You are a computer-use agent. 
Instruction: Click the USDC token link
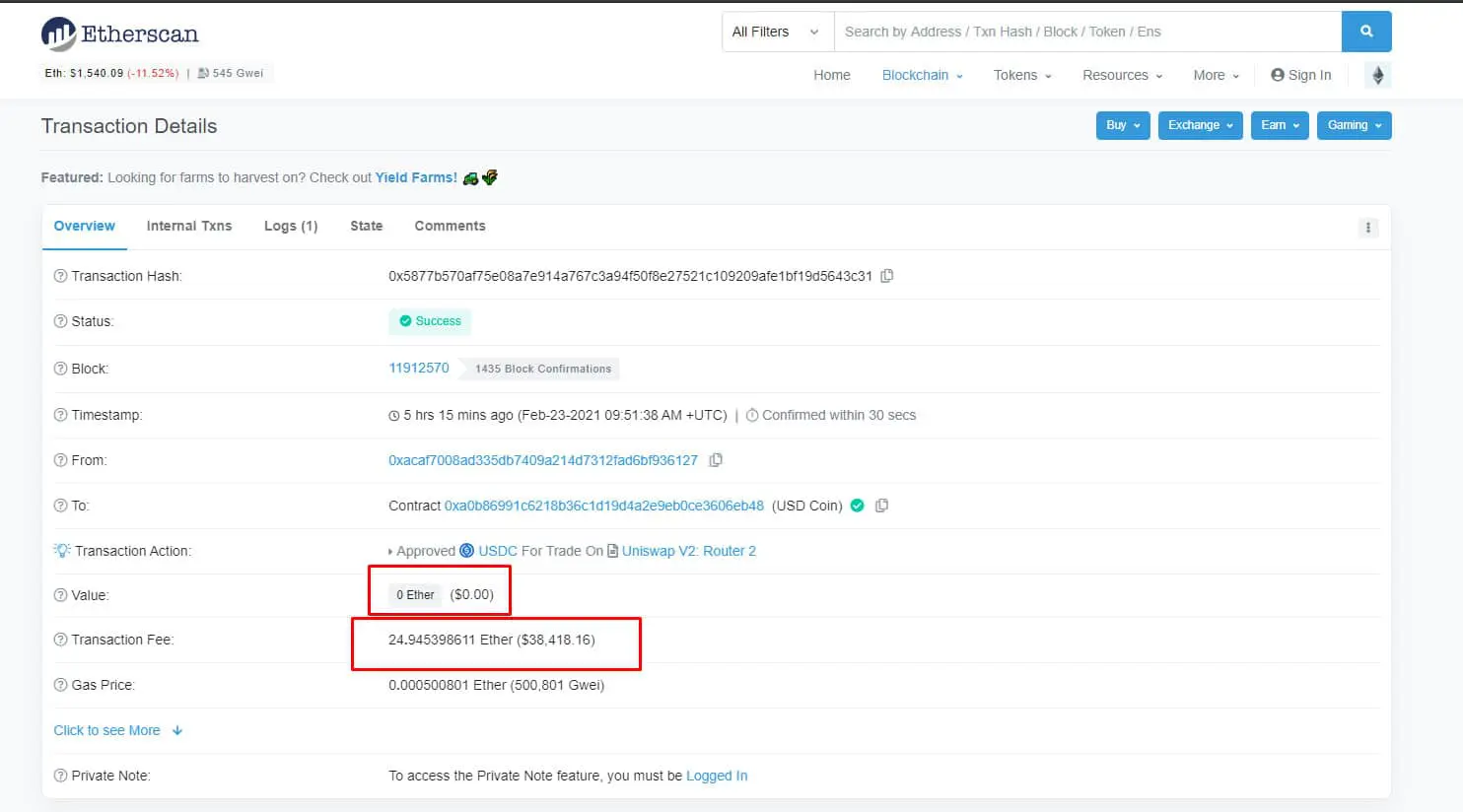click(x=498, y=551)
